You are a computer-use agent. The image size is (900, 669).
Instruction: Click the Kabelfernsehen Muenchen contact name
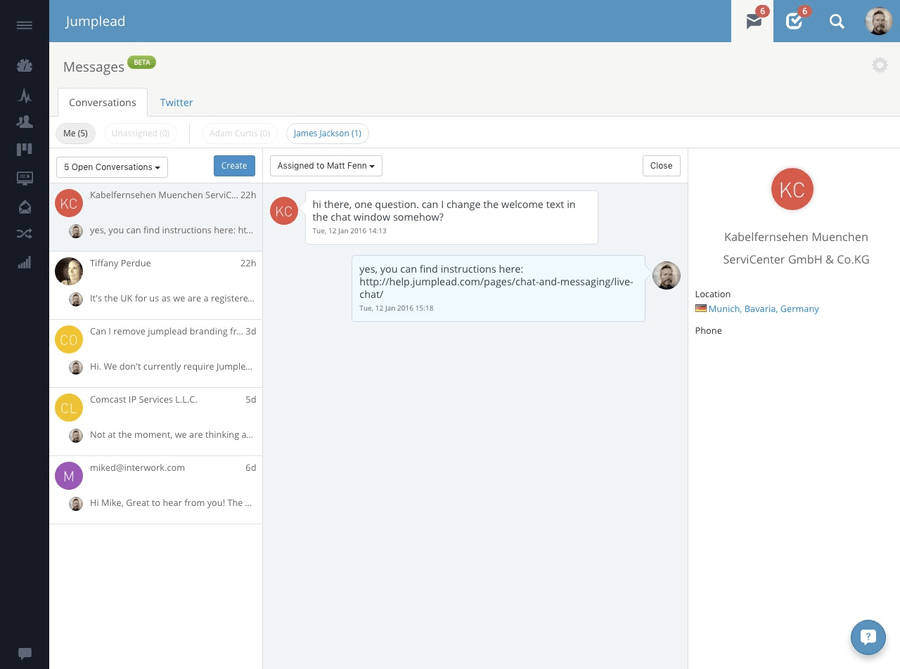pos(796,248)
